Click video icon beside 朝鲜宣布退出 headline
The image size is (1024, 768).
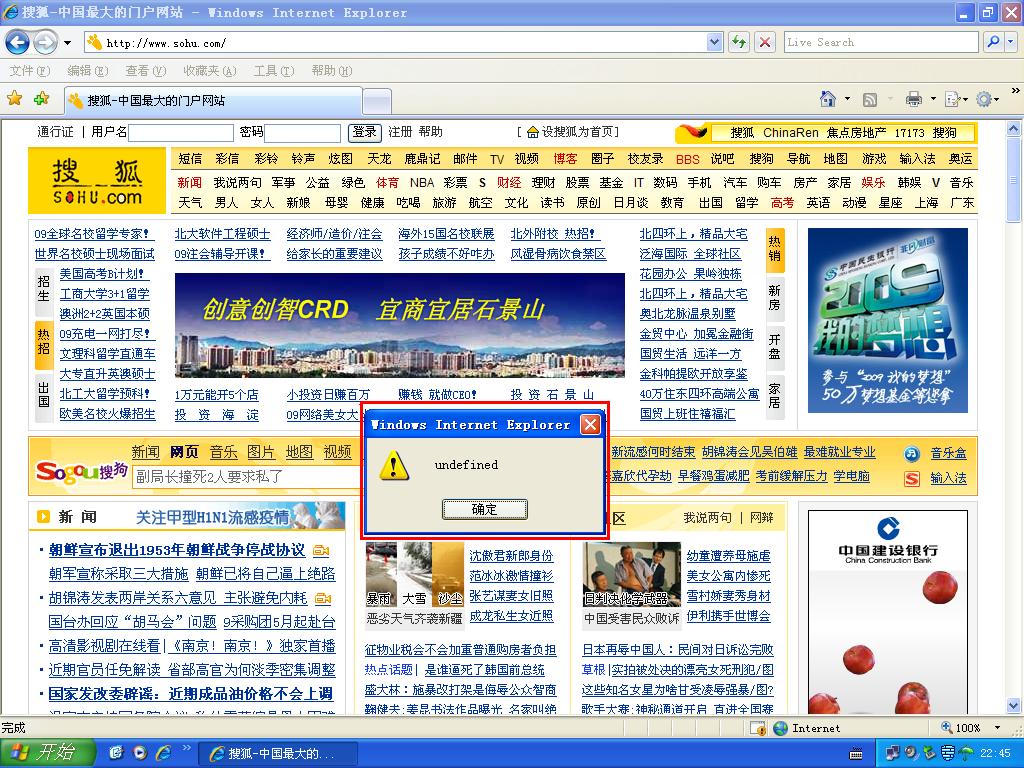tap(321, 551)
